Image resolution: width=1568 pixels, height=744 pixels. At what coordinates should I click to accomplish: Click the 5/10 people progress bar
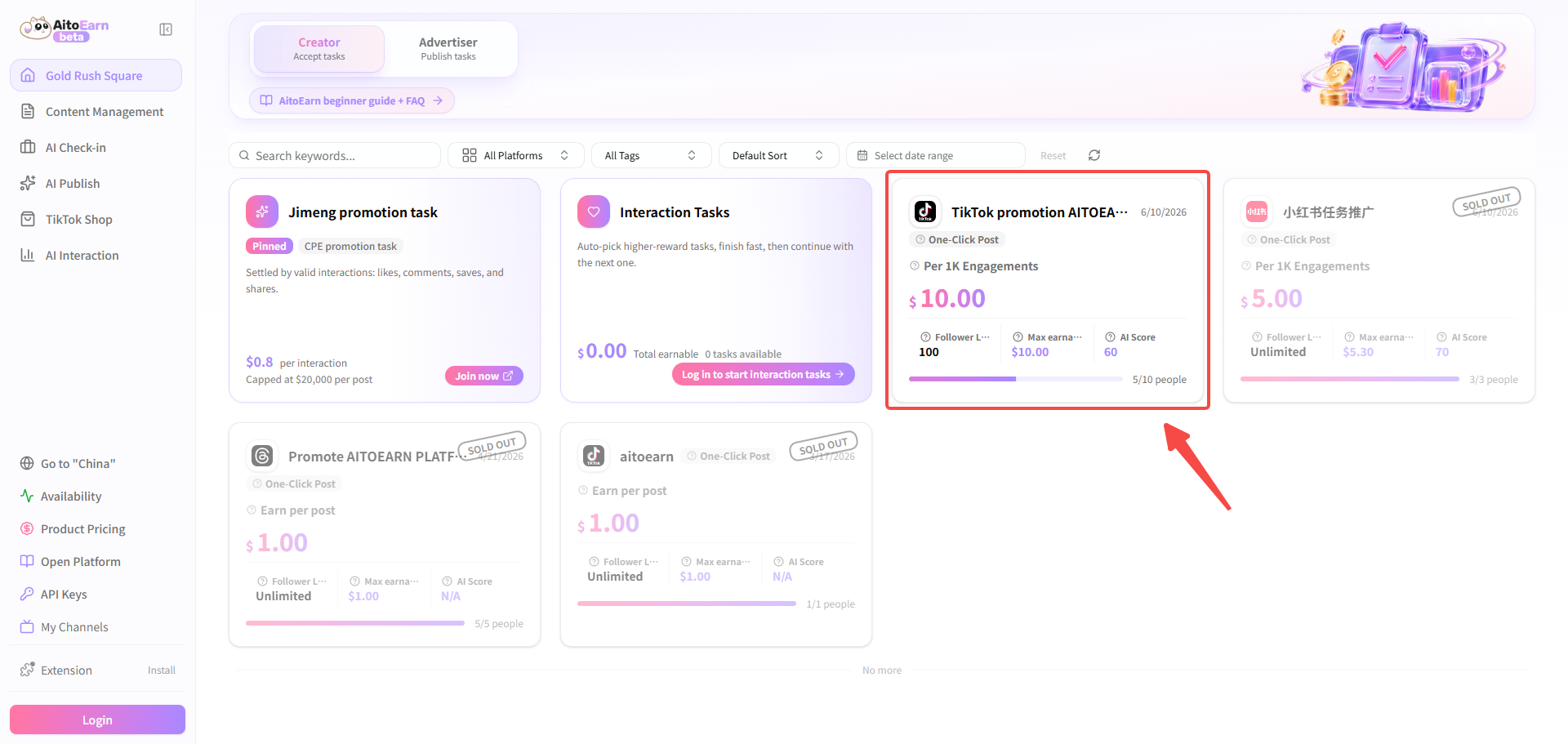coord(1015,379)
